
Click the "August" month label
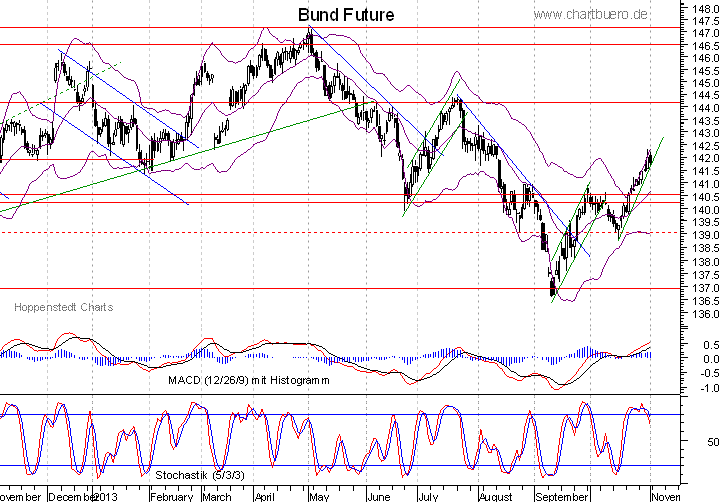point(496,497)
